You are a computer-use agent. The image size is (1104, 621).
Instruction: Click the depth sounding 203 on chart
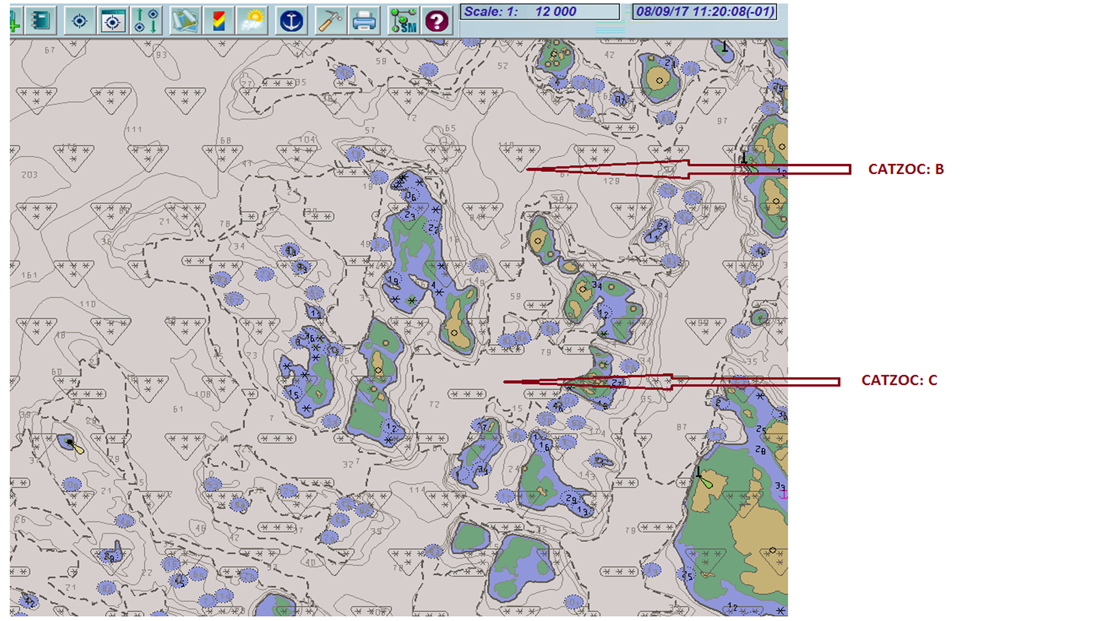pos(28,174)
